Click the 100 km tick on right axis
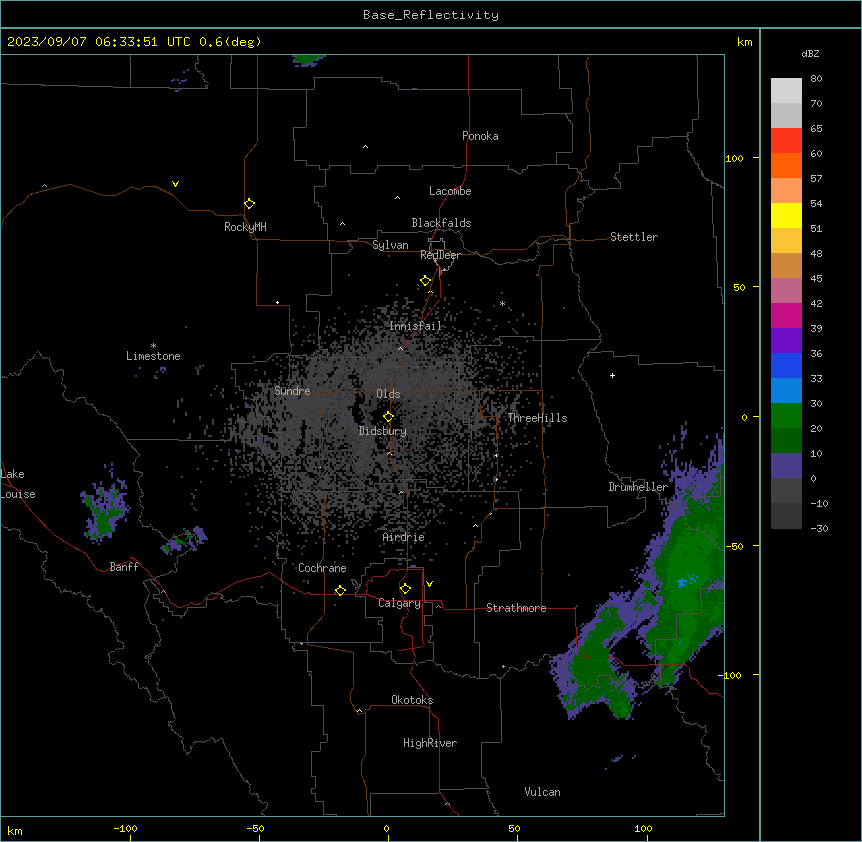Viewport: 862px width, 842px height. point(734,158)
